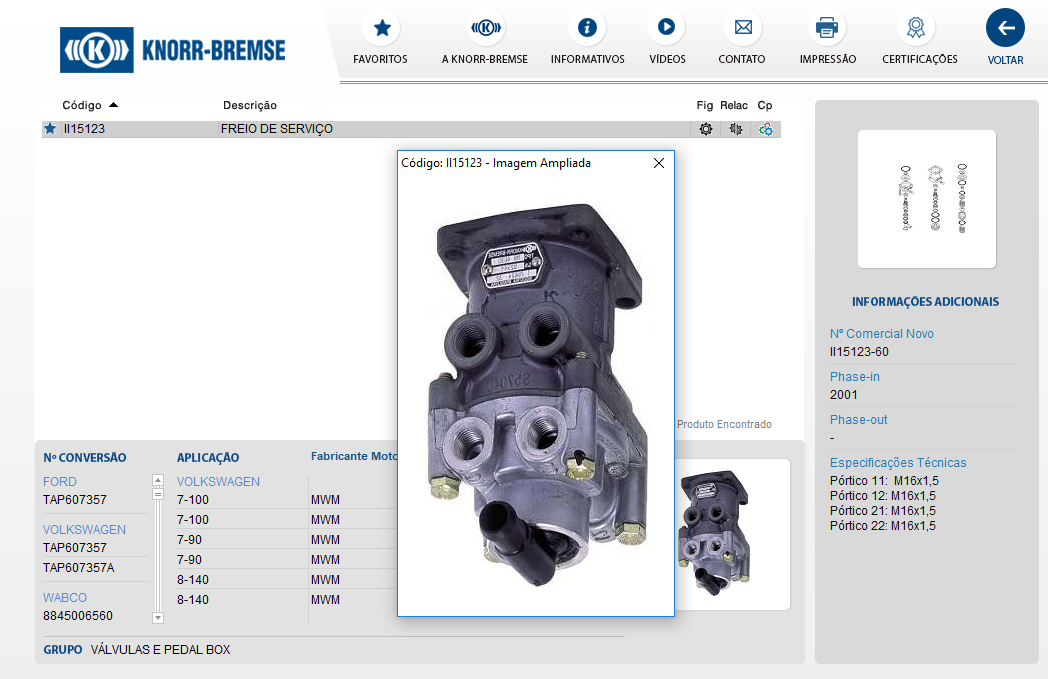Open Informativos info icon
The width and height of the screenshot is (1048, 679).
click(587, 28)
